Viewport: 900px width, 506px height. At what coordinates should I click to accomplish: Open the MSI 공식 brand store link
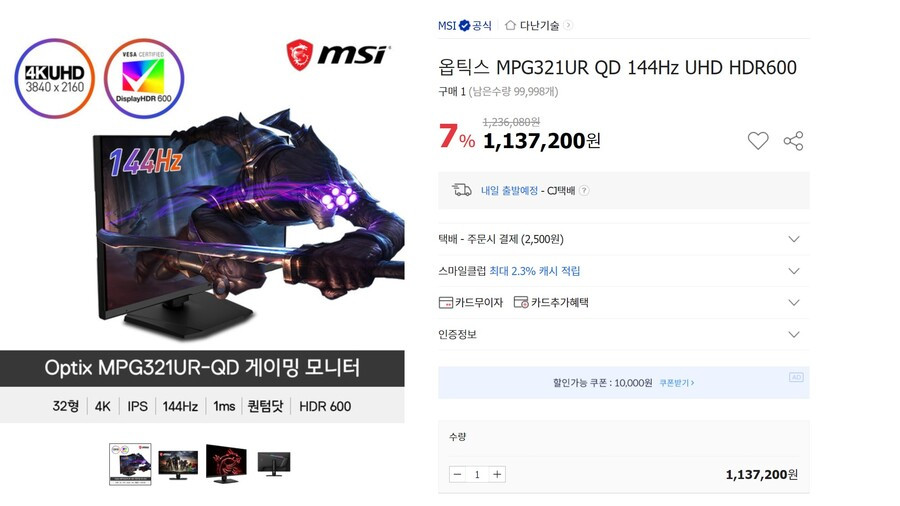(x=464, y=25)
